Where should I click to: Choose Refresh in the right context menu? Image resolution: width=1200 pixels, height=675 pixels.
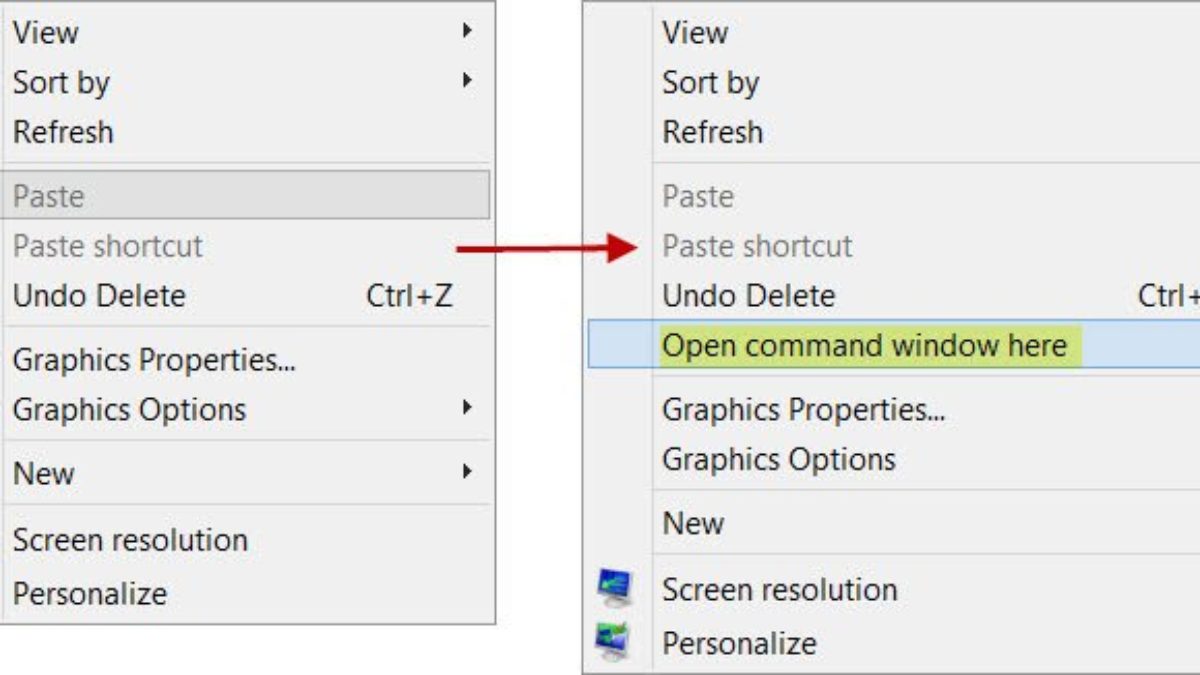[712, 132]
